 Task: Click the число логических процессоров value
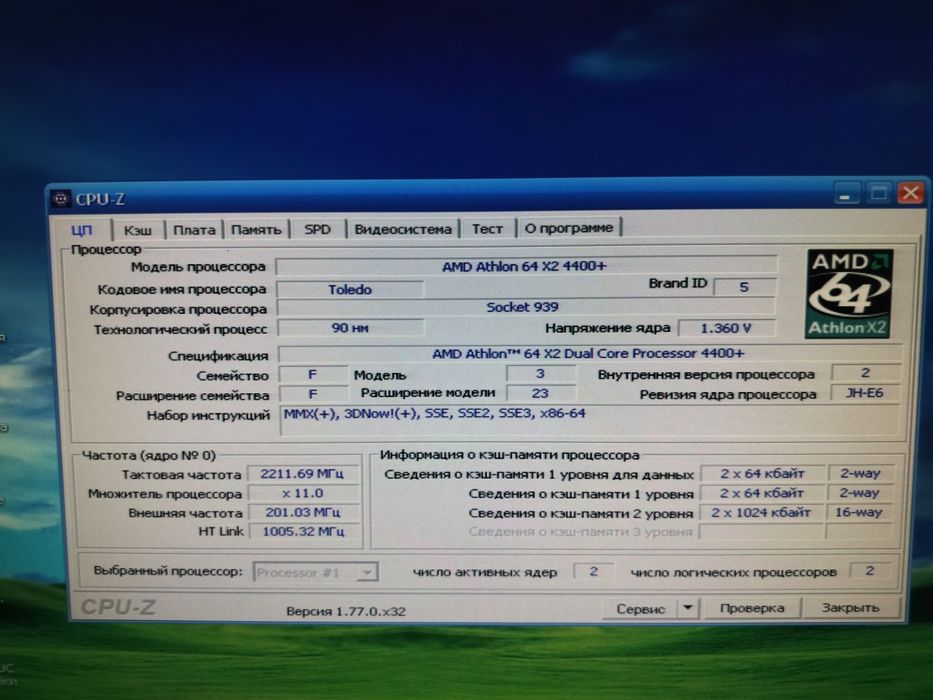tap(869, 571)
